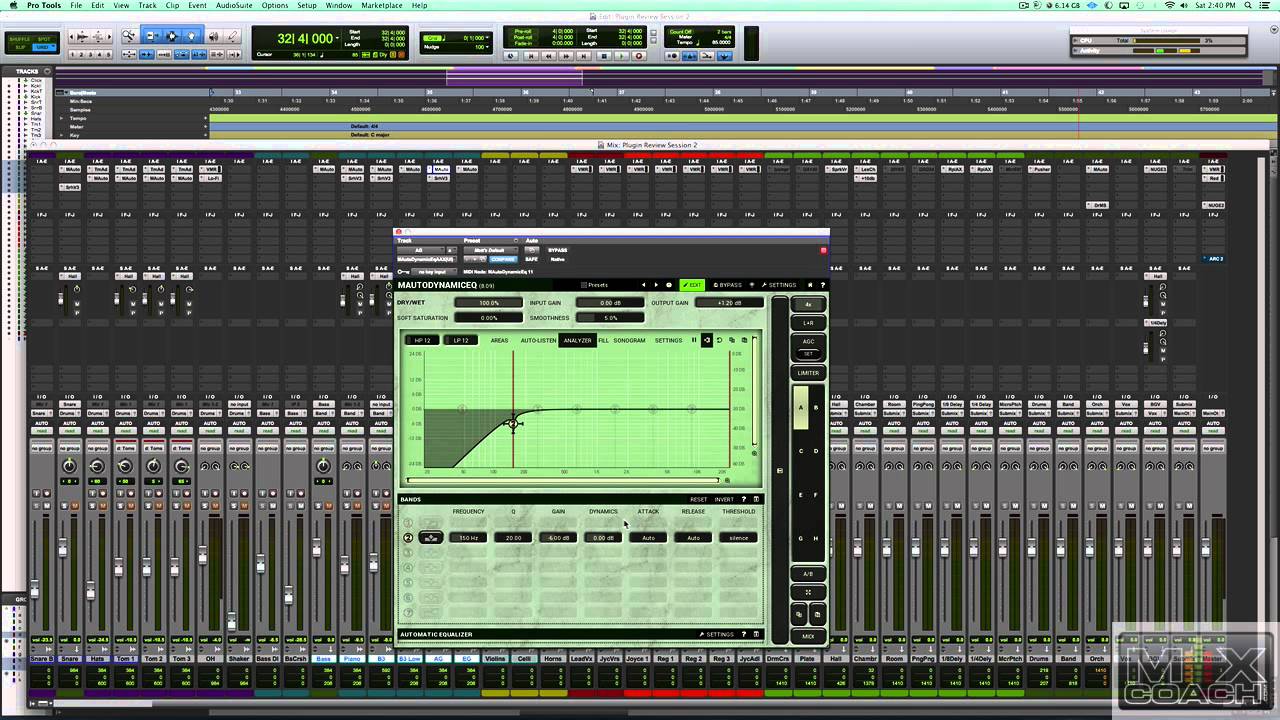The height and width of the screenshot is (720, 1280).
Task: Open the Setup menu
Action: (x=307, y=5)
